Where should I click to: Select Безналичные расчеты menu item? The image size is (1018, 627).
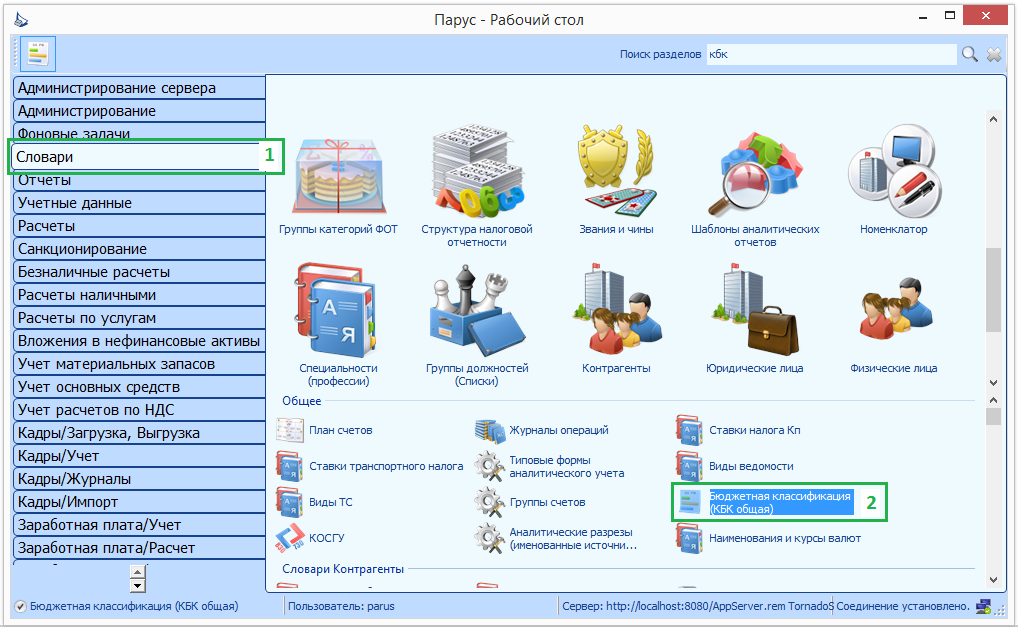click(139, 272)
